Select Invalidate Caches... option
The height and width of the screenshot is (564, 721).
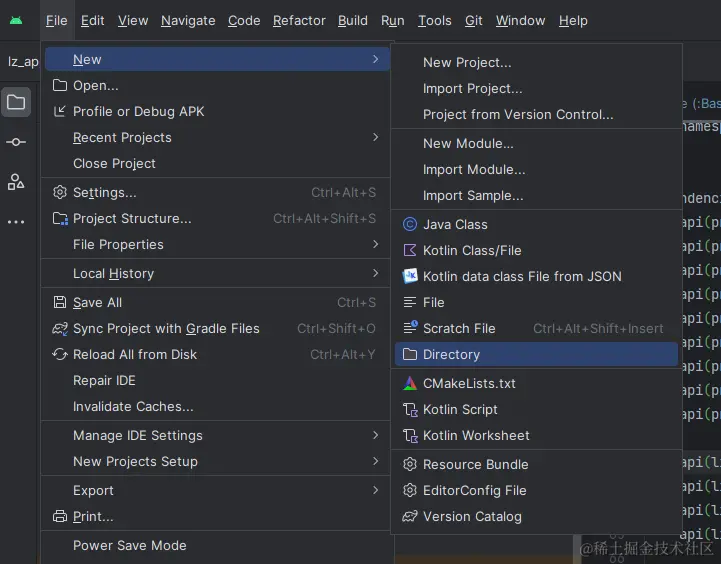point(133,407)
